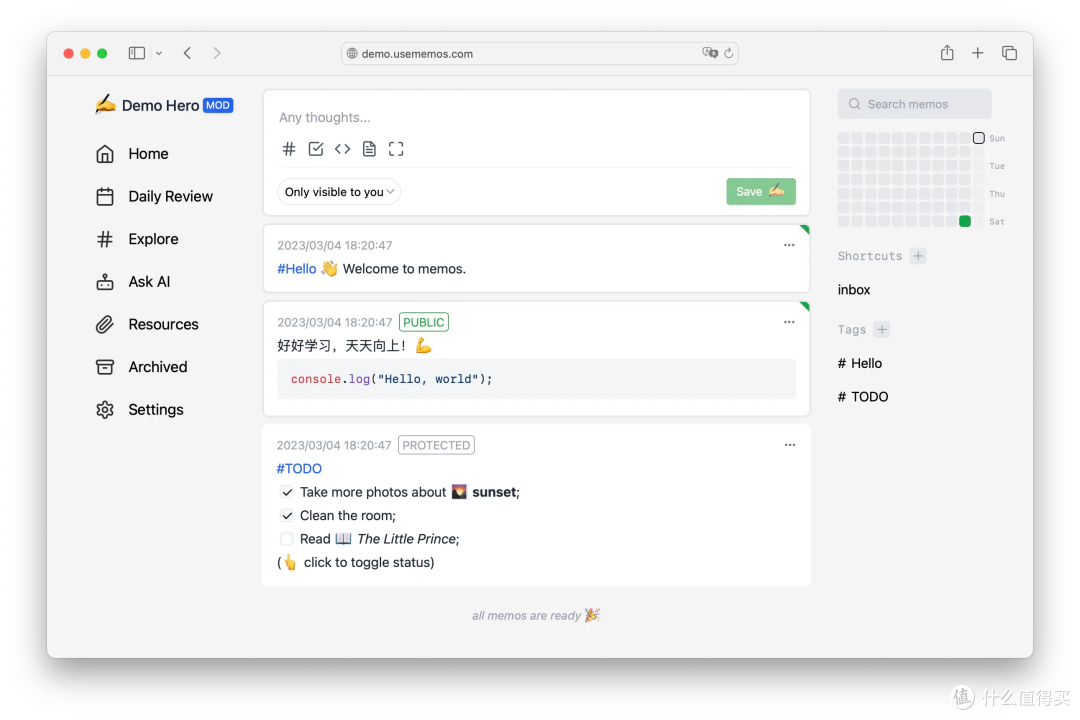Toggle fullscreen editor mode
This screenshot has width=1080, height=720.
click(x=396, y=149)
